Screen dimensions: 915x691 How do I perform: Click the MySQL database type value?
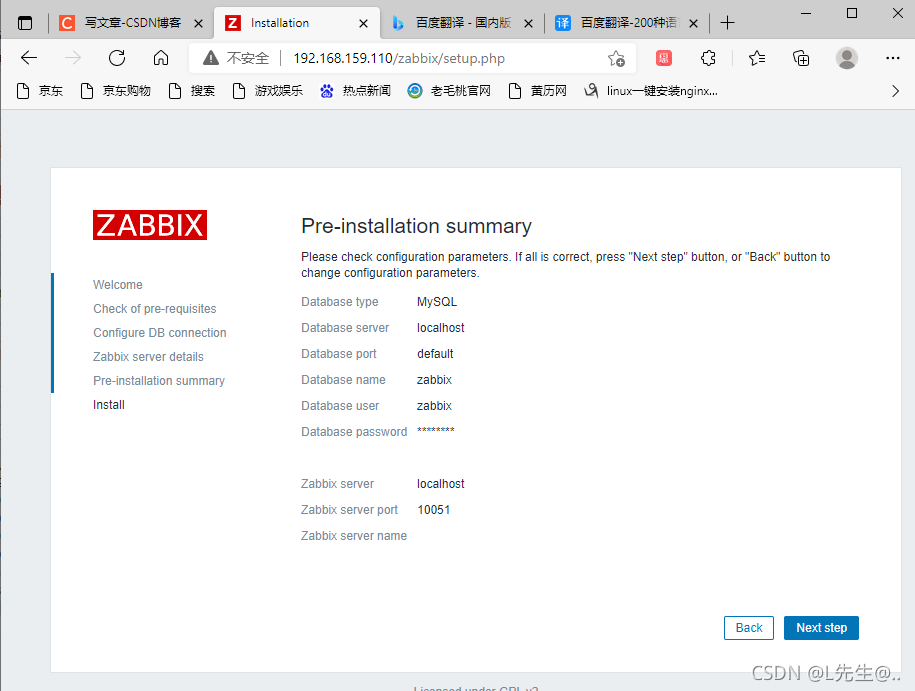[437, 302]
